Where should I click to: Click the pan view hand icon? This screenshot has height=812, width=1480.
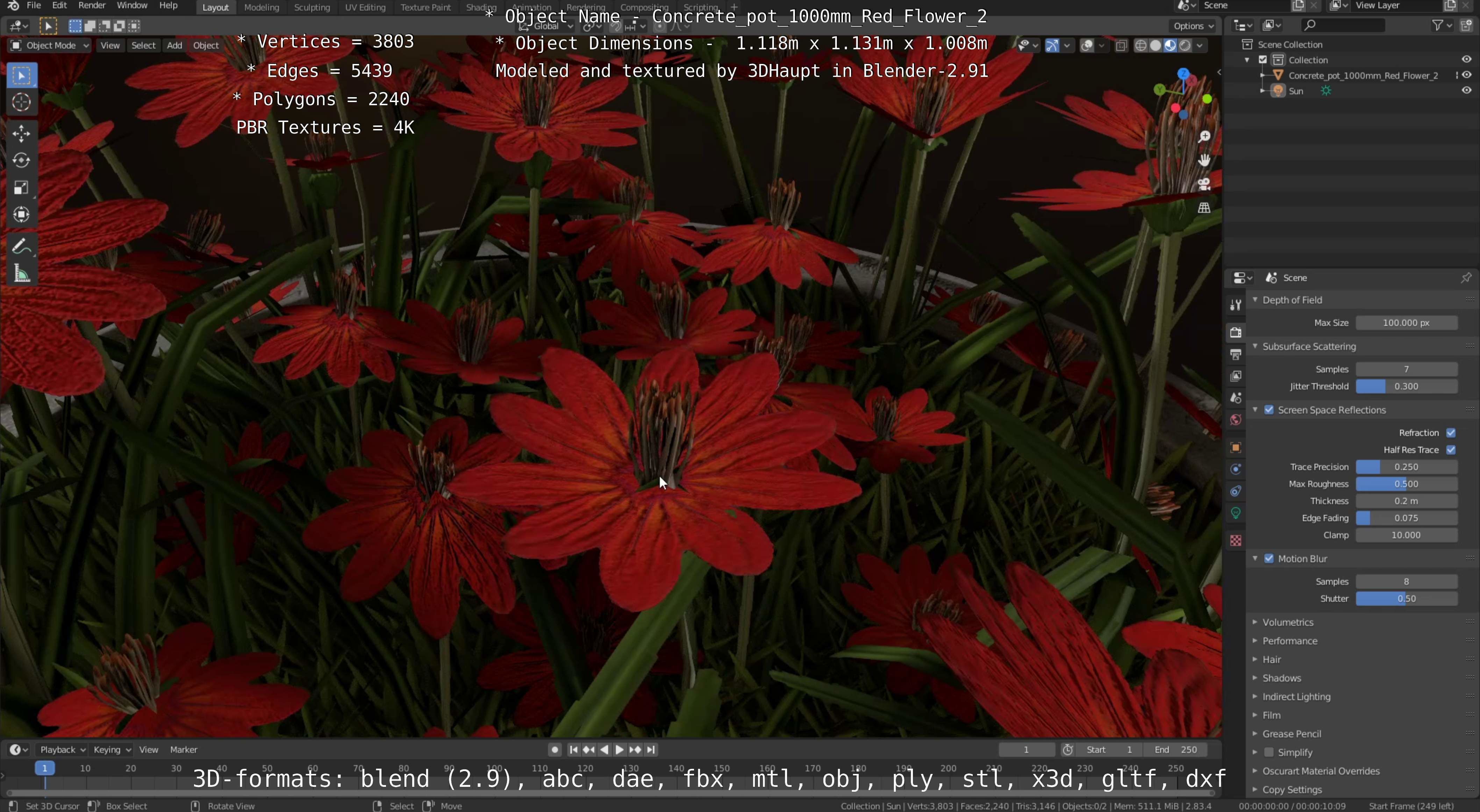point(1204,160)
